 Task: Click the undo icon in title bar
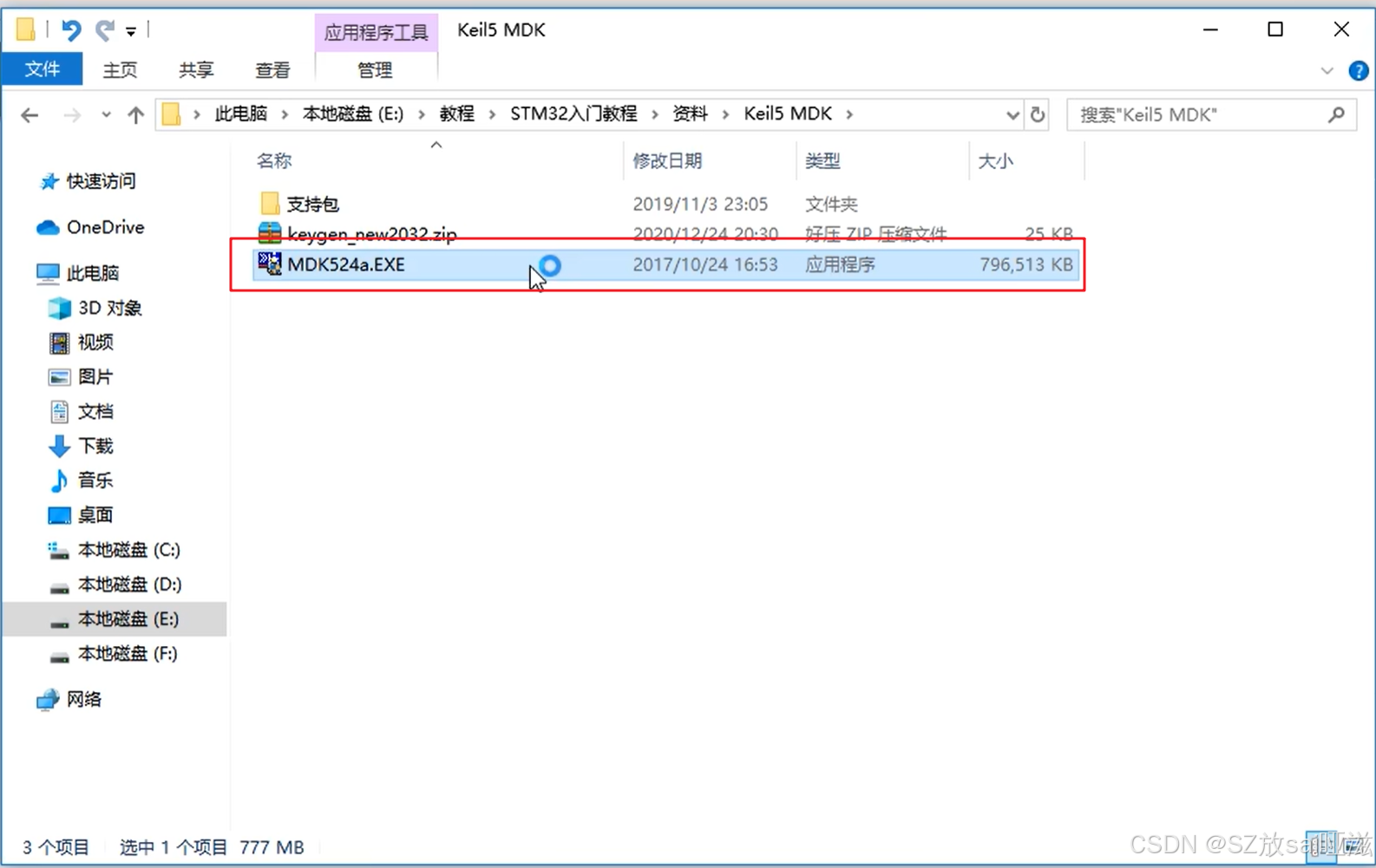click(x=71, y=30)
